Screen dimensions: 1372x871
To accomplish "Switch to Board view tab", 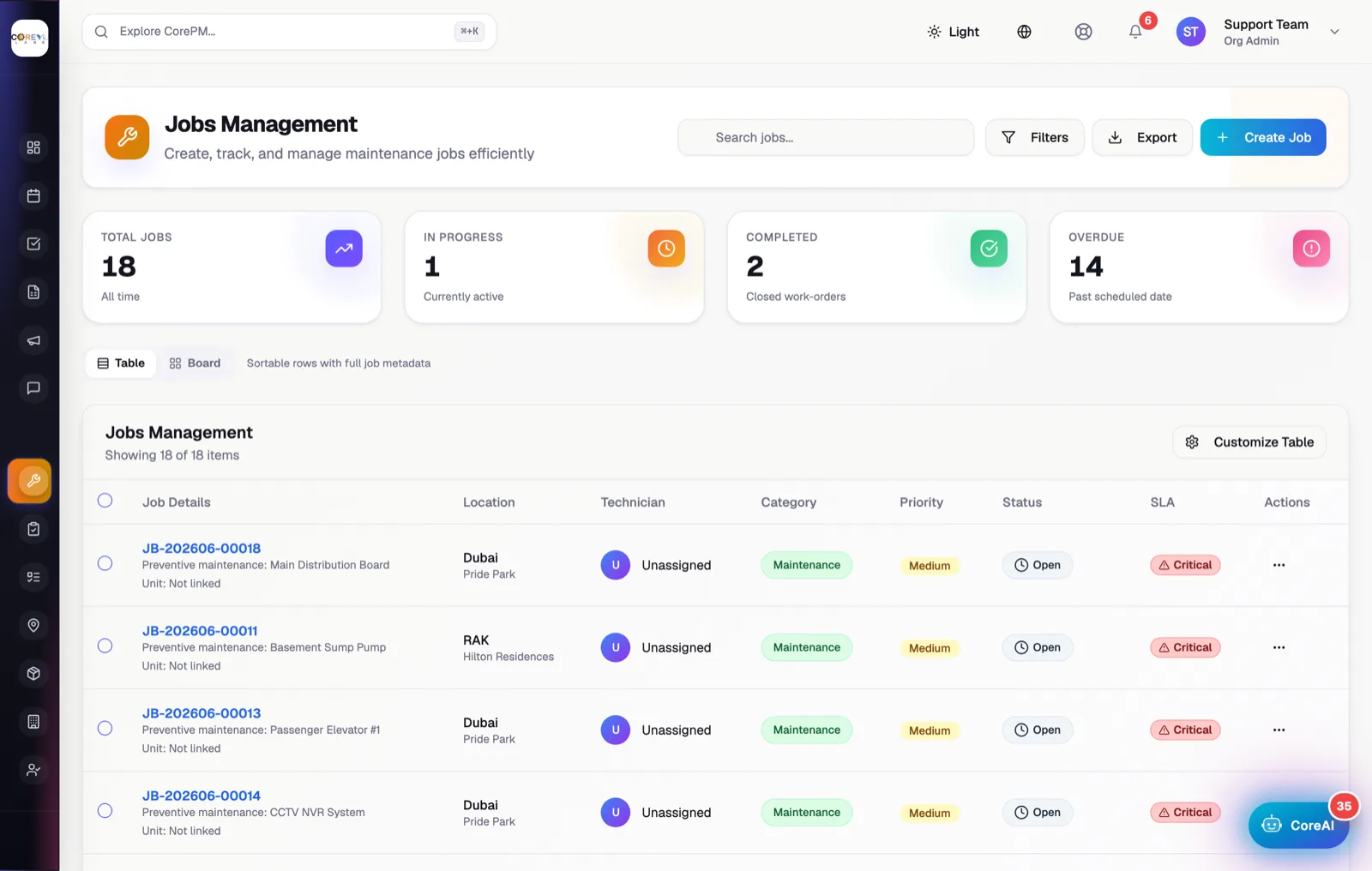I will click(x=195, y=363).
